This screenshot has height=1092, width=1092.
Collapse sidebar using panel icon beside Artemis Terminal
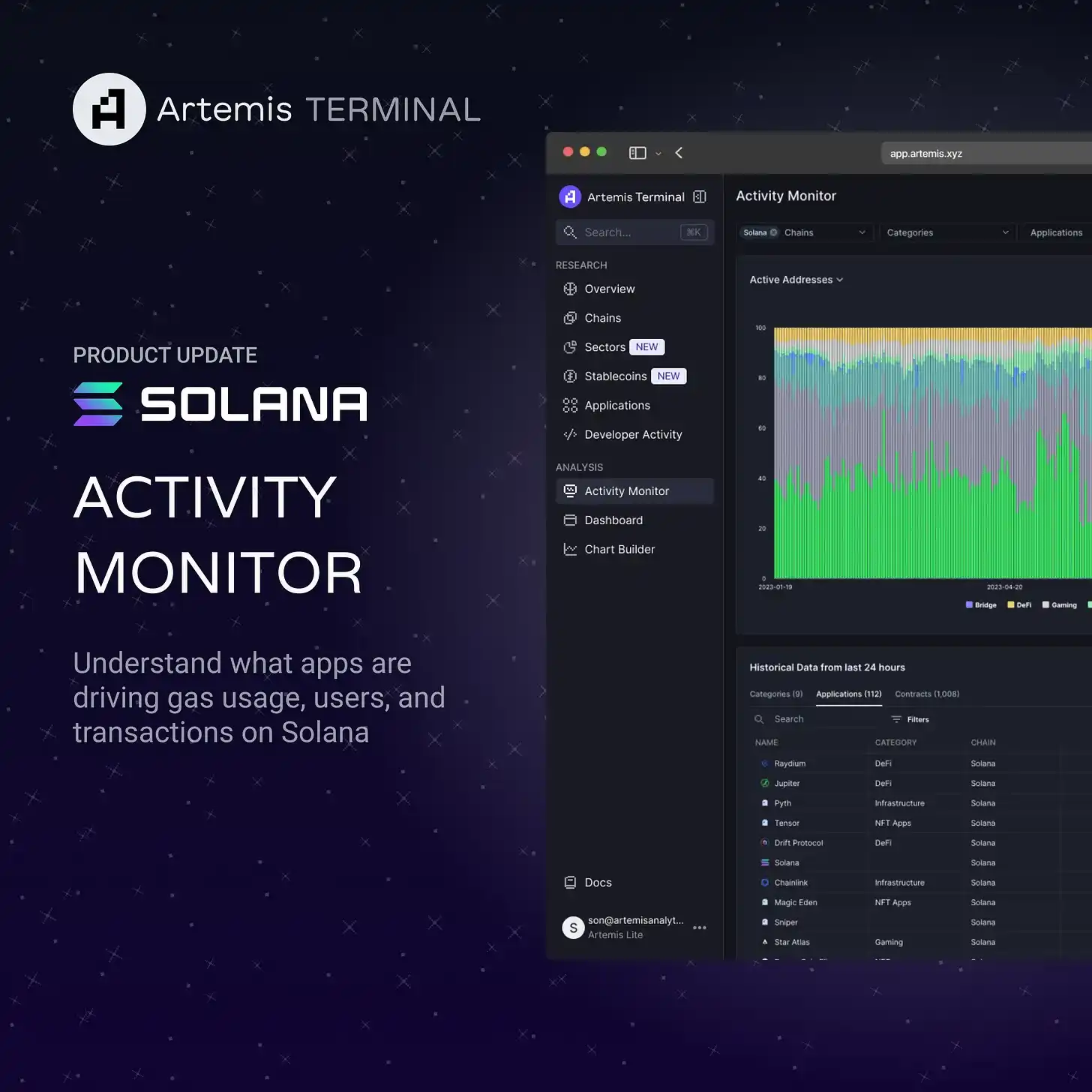pos(700,196)
